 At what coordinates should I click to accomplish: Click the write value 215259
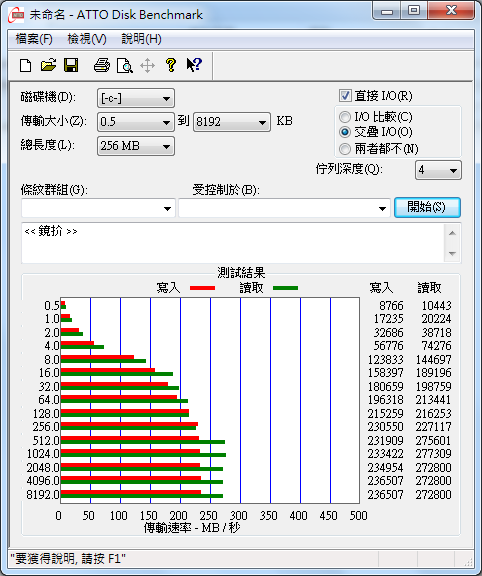pyautogui.click(x=386, y=414)
